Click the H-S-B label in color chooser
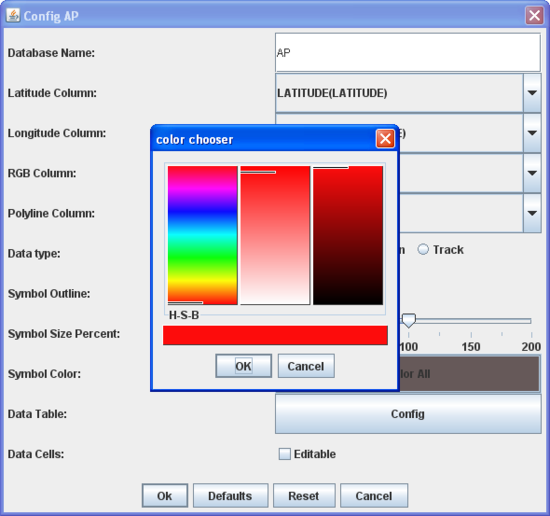 click(184, 315)
